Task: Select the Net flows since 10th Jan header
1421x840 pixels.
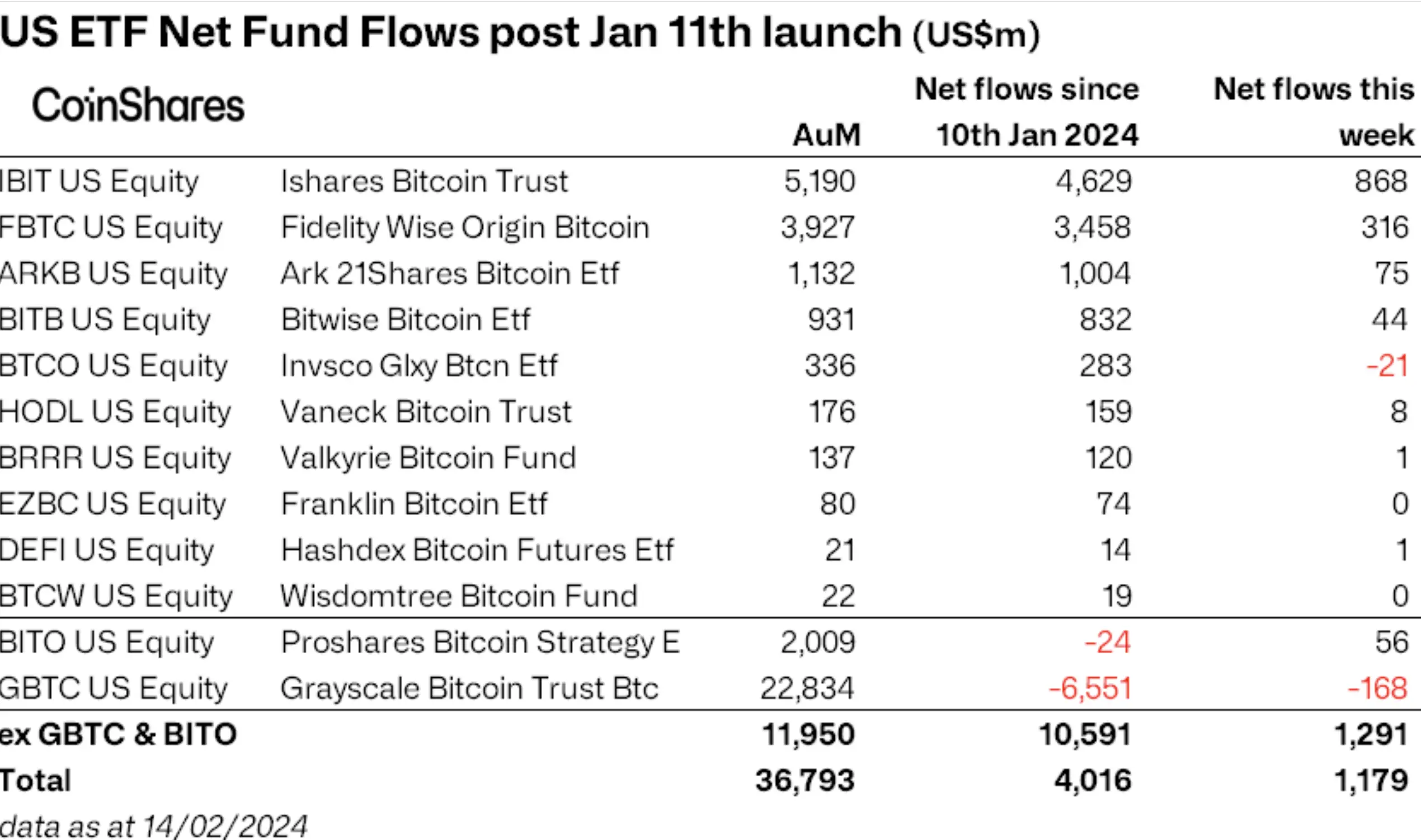Action: tap(1027, 112)
